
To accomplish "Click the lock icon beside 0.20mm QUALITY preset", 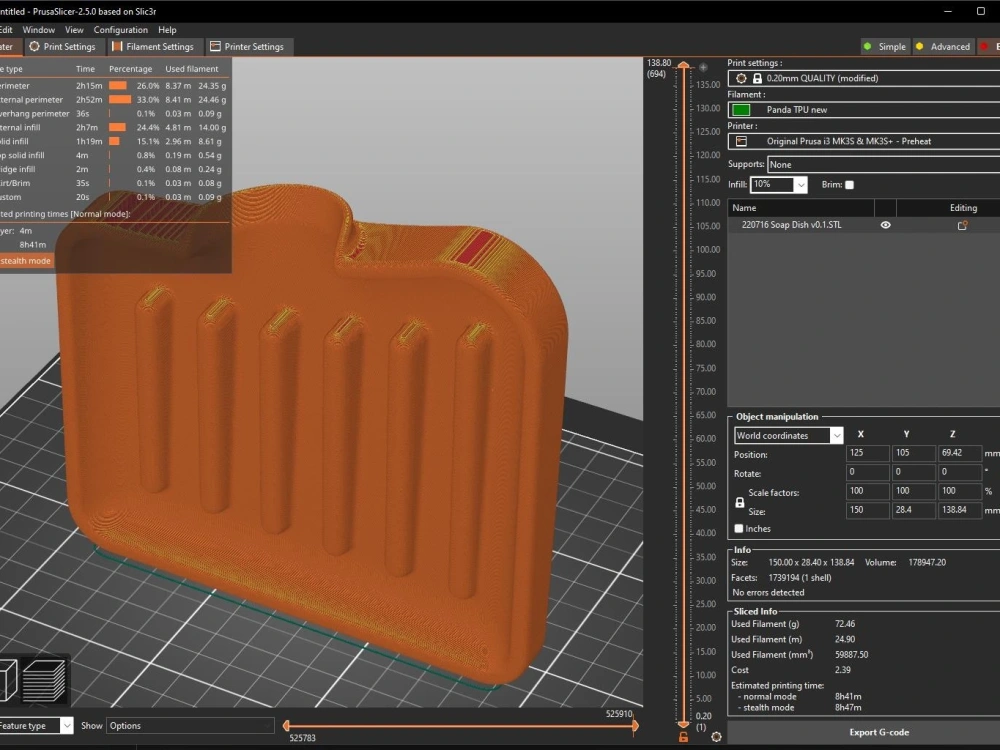I will 757,78.
